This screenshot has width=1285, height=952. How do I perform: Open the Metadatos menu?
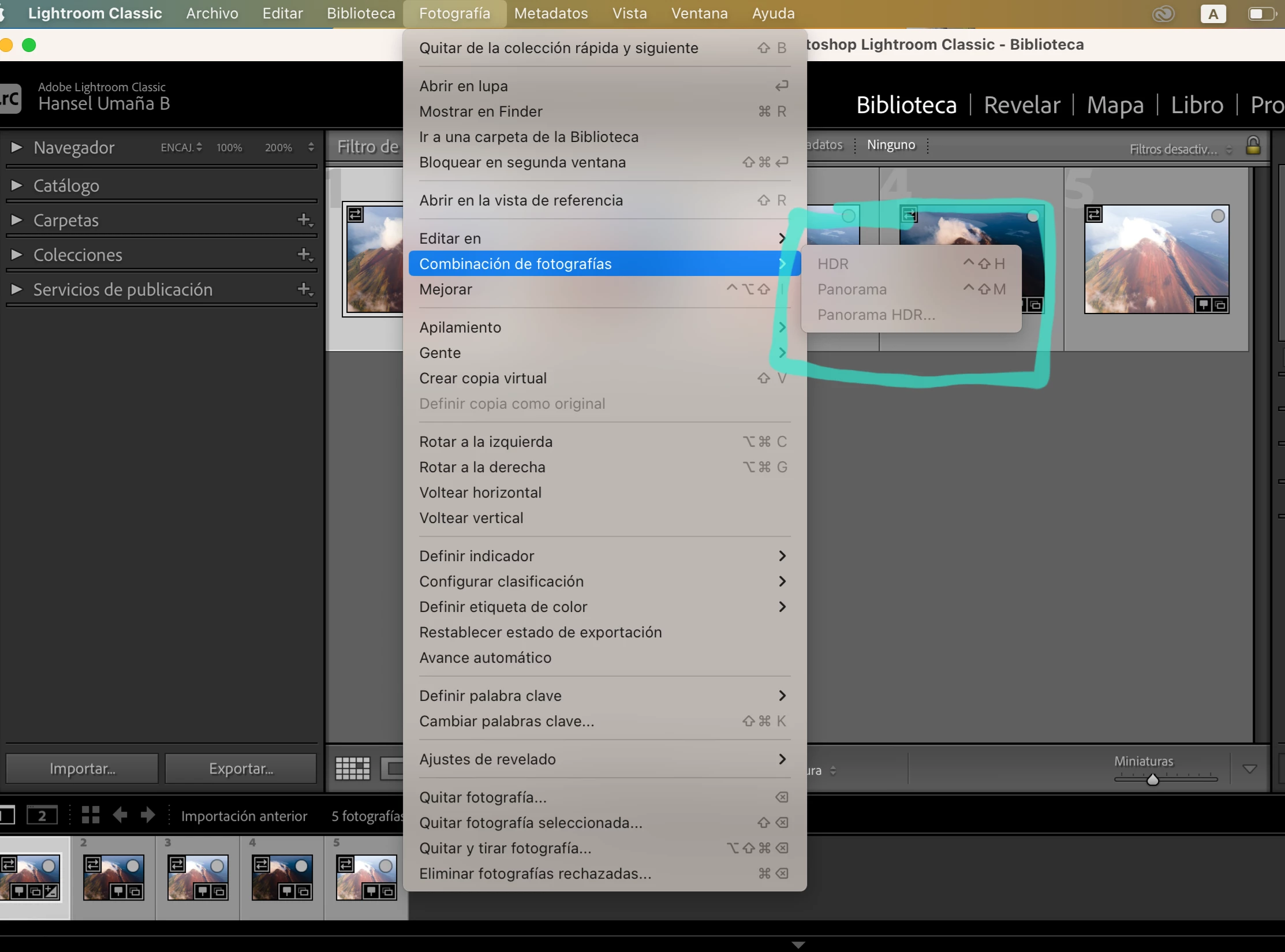click(551, 13)
